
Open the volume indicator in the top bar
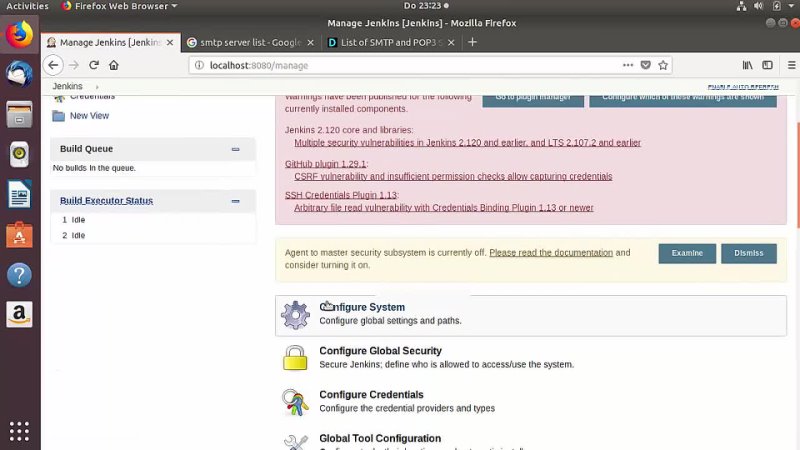759,6
